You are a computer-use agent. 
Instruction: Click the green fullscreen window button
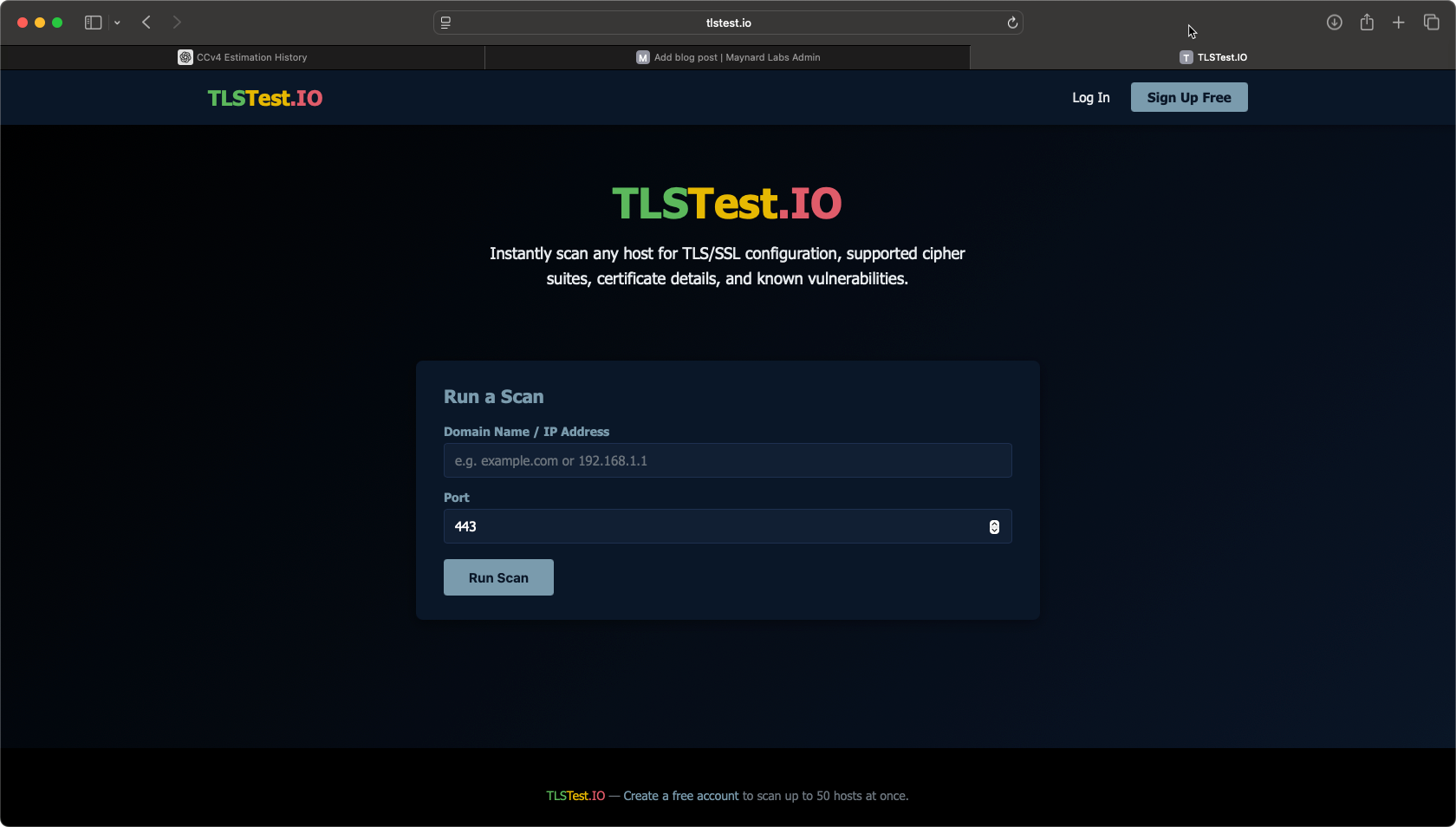(57, 23)
